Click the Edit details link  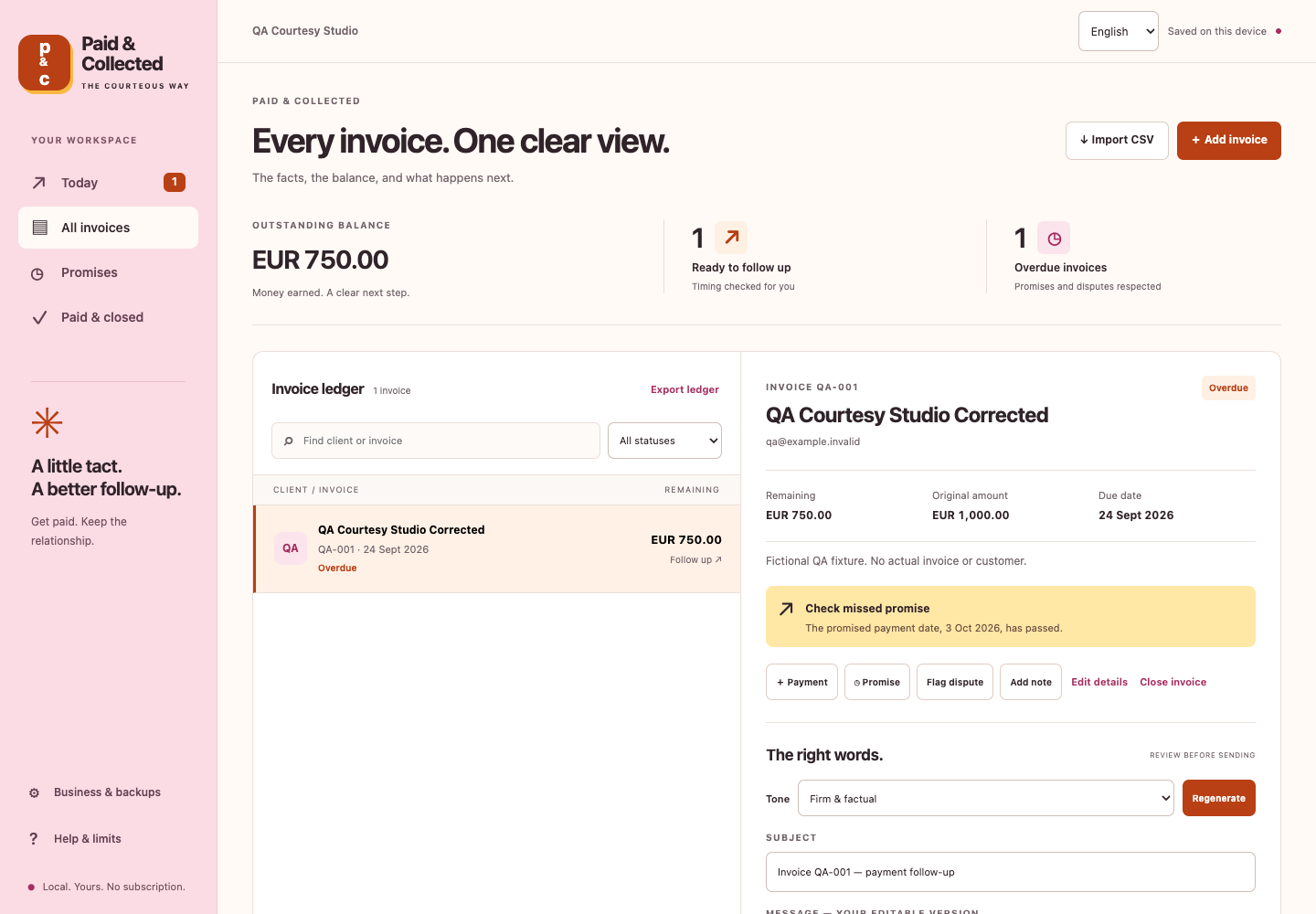[x=1099, y=682]
